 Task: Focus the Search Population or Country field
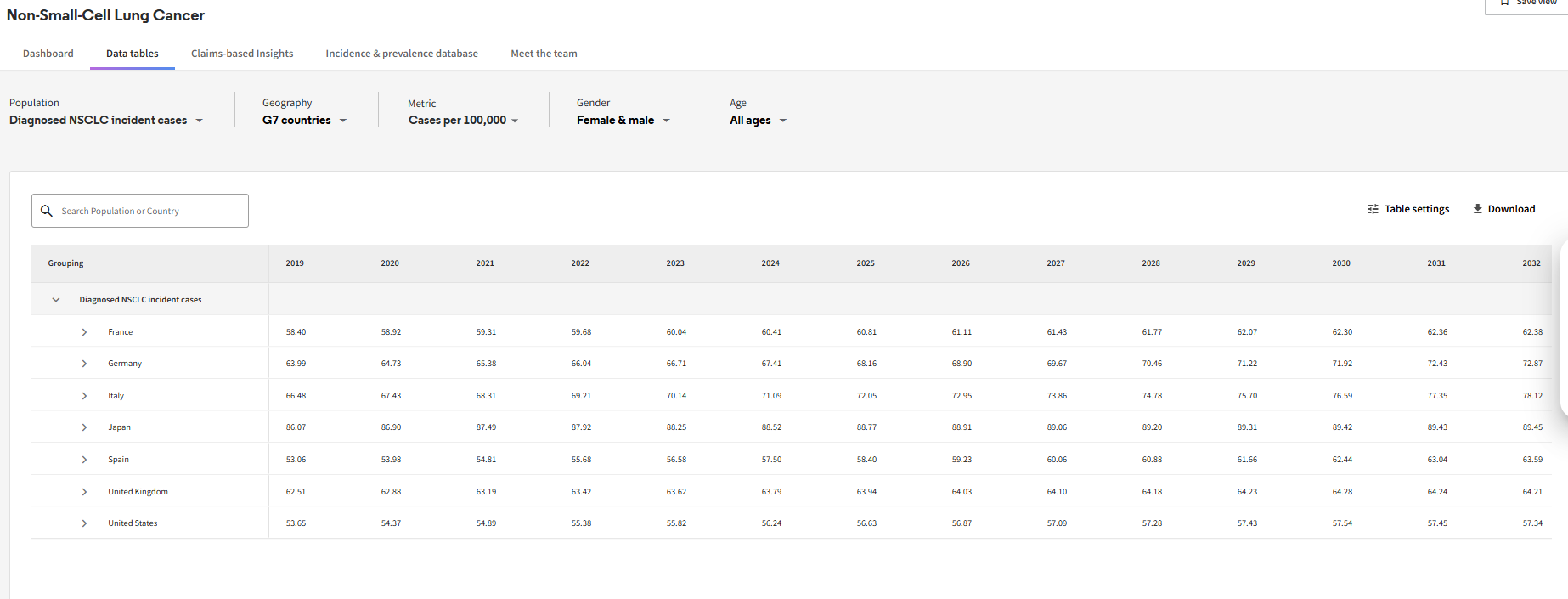[149, 211]
